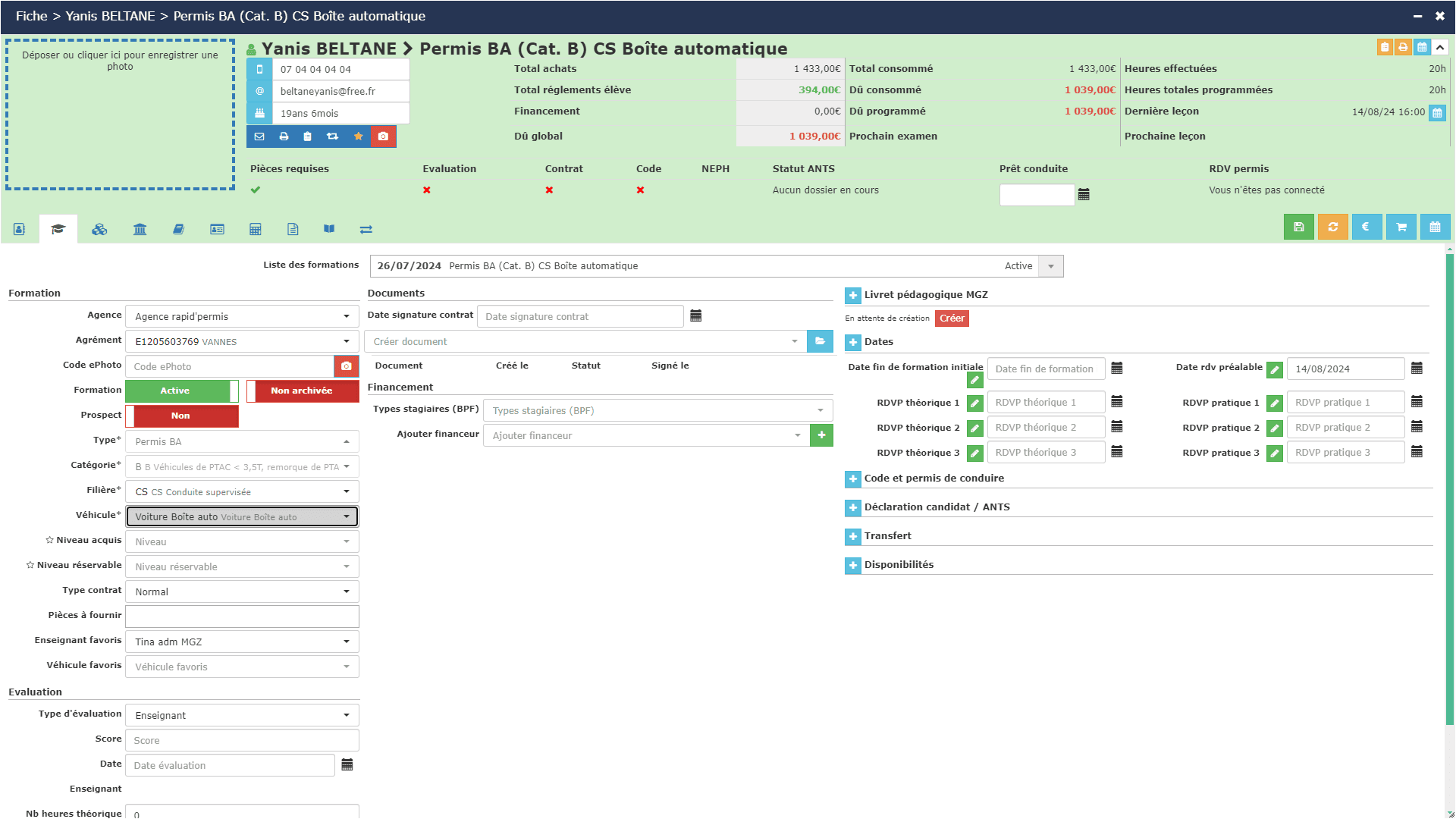
Task: Open calendar picker for Prêt conduite
Action: click(1084, 195)
